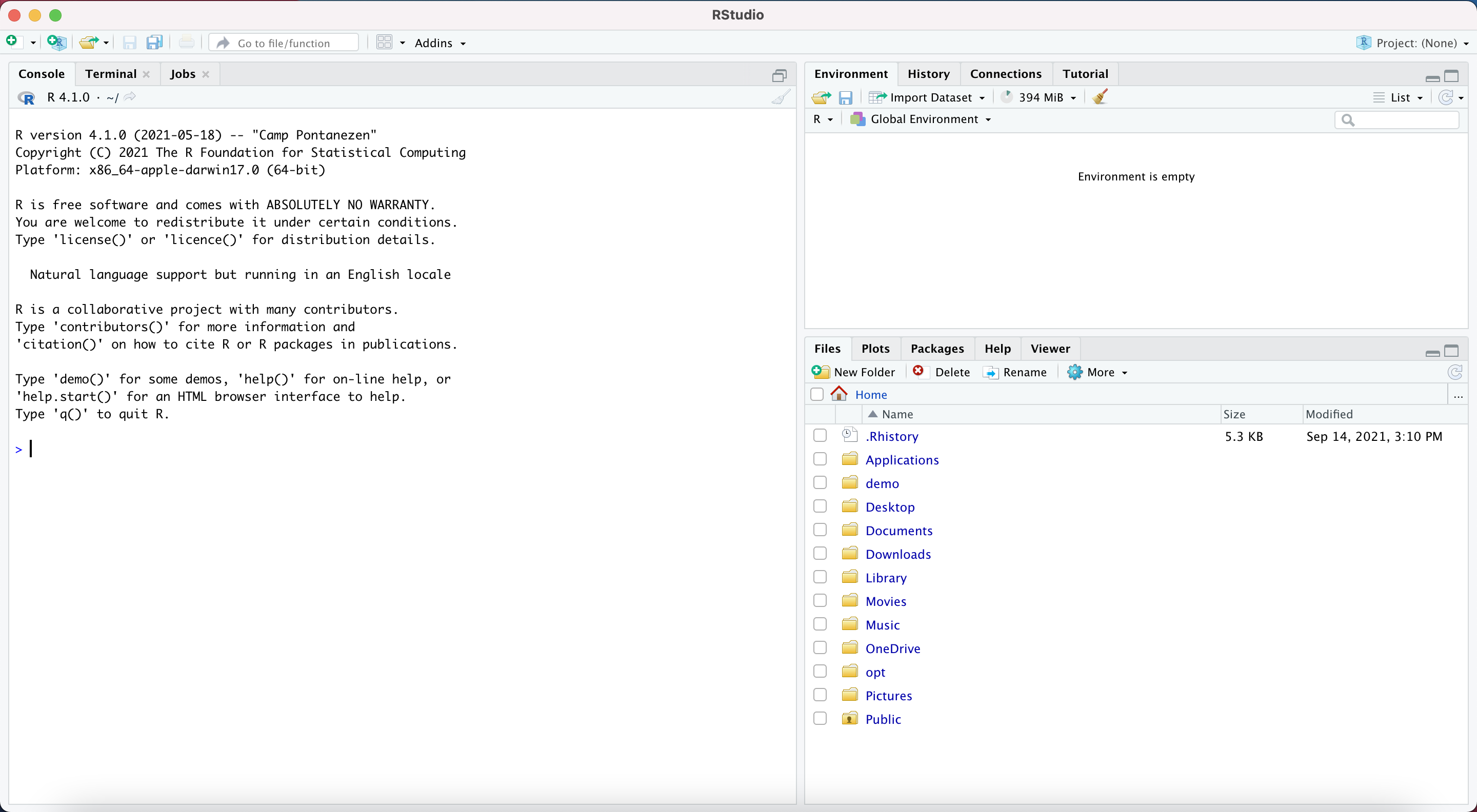Print the current file
This screenshot has height=812, width=1477.
(187, 42)
